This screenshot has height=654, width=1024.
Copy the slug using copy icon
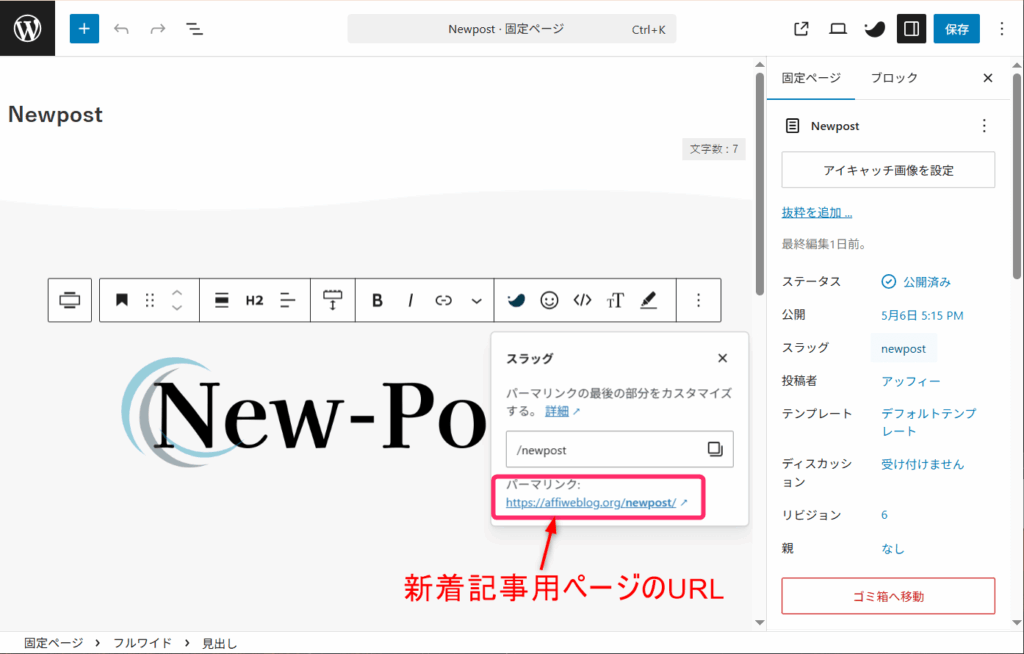coord(715,449)
